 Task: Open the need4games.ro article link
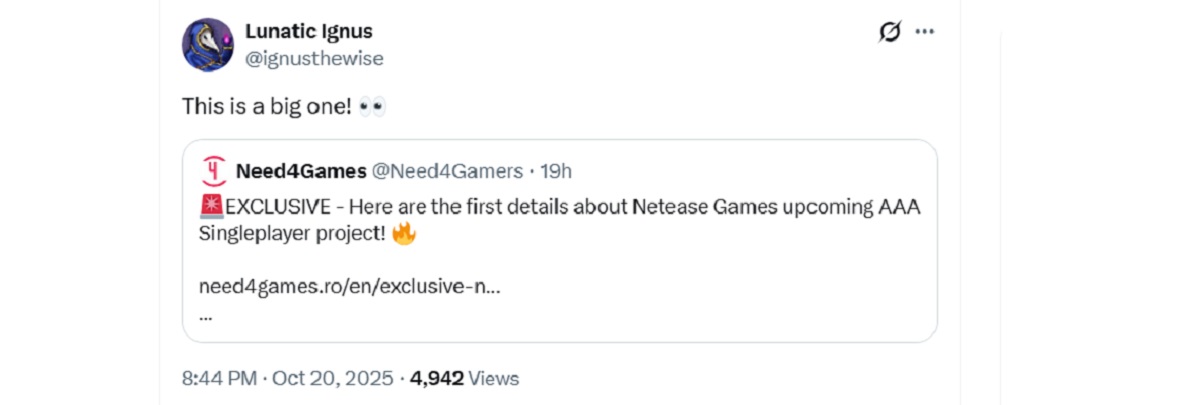pos(349,286)
